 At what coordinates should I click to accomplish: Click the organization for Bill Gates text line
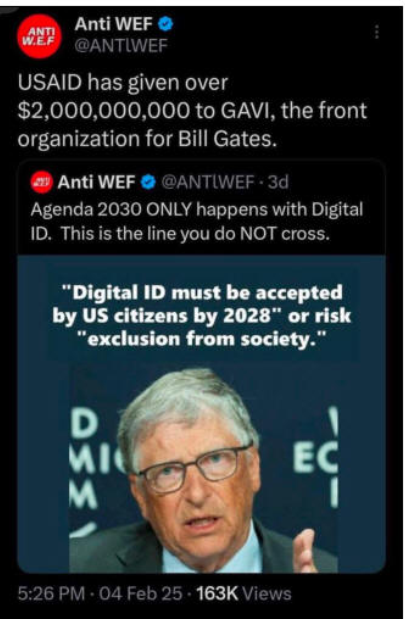146,139
